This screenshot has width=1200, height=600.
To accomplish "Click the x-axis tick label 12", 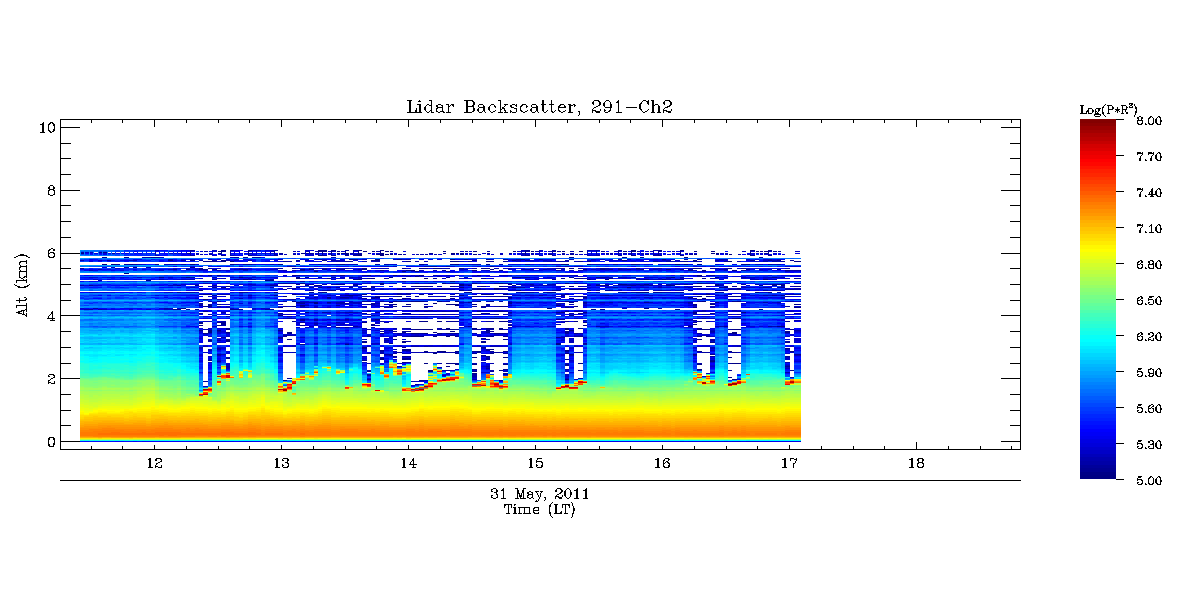I will (x=154, y=464).
